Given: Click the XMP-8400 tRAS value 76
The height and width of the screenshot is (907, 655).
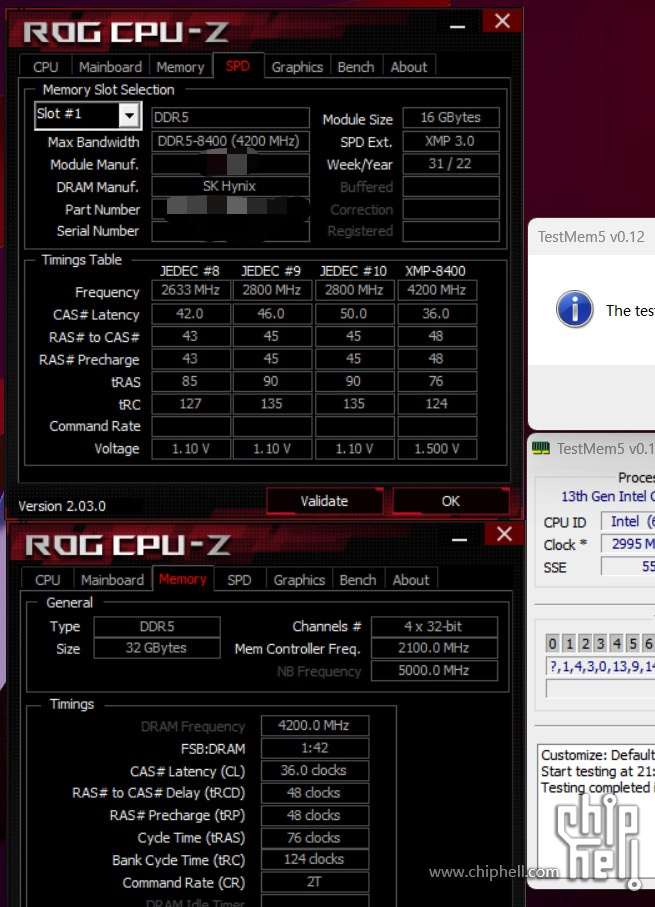Looking at the screenshot, I should point(437,381).
